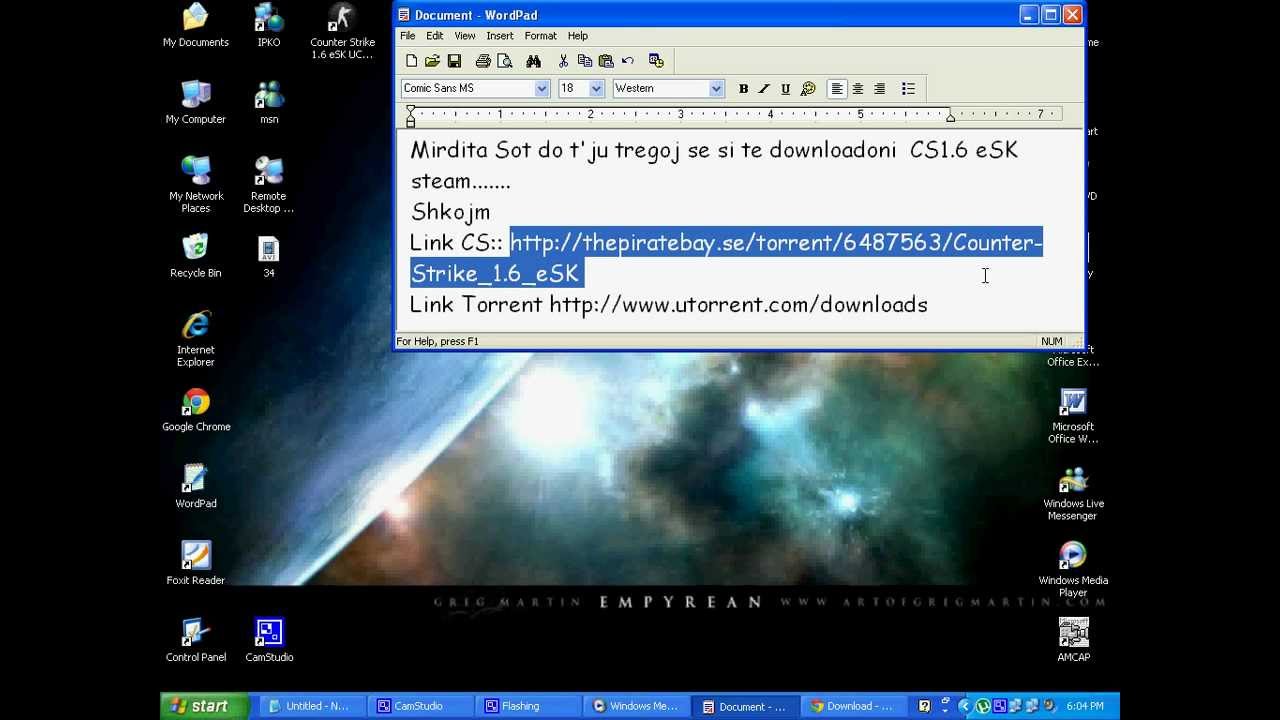Select the Microsoft Office Word desktop icon

pyautogui.click(x=1073, y=417)
